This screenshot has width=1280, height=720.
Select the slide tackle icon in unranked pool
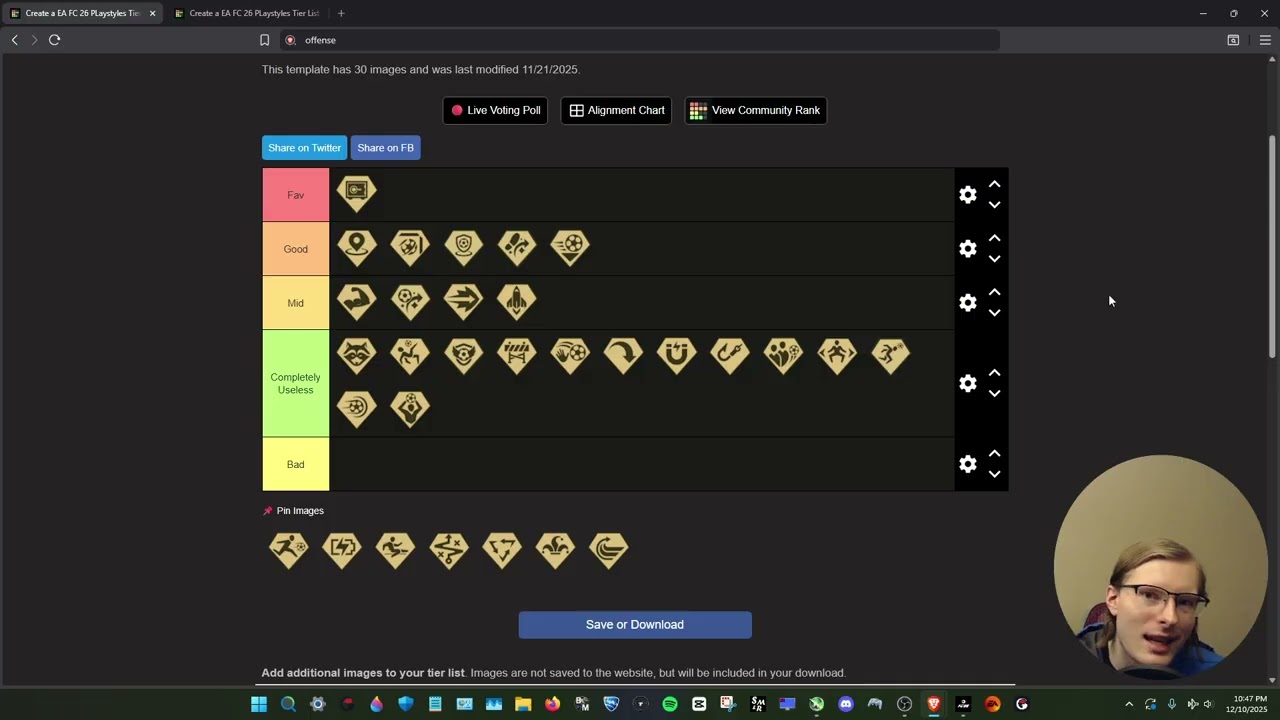click(x=395, y=549)
